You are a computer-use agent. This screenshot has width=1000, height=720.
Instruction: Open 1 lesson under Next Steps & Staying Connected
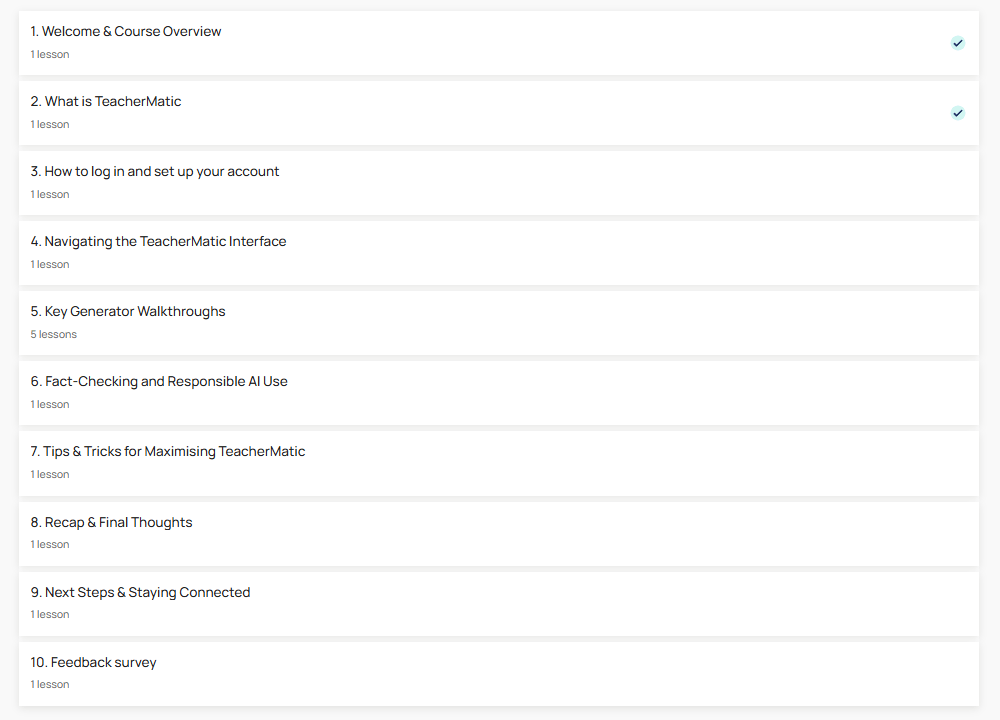[x=49, y=614]
